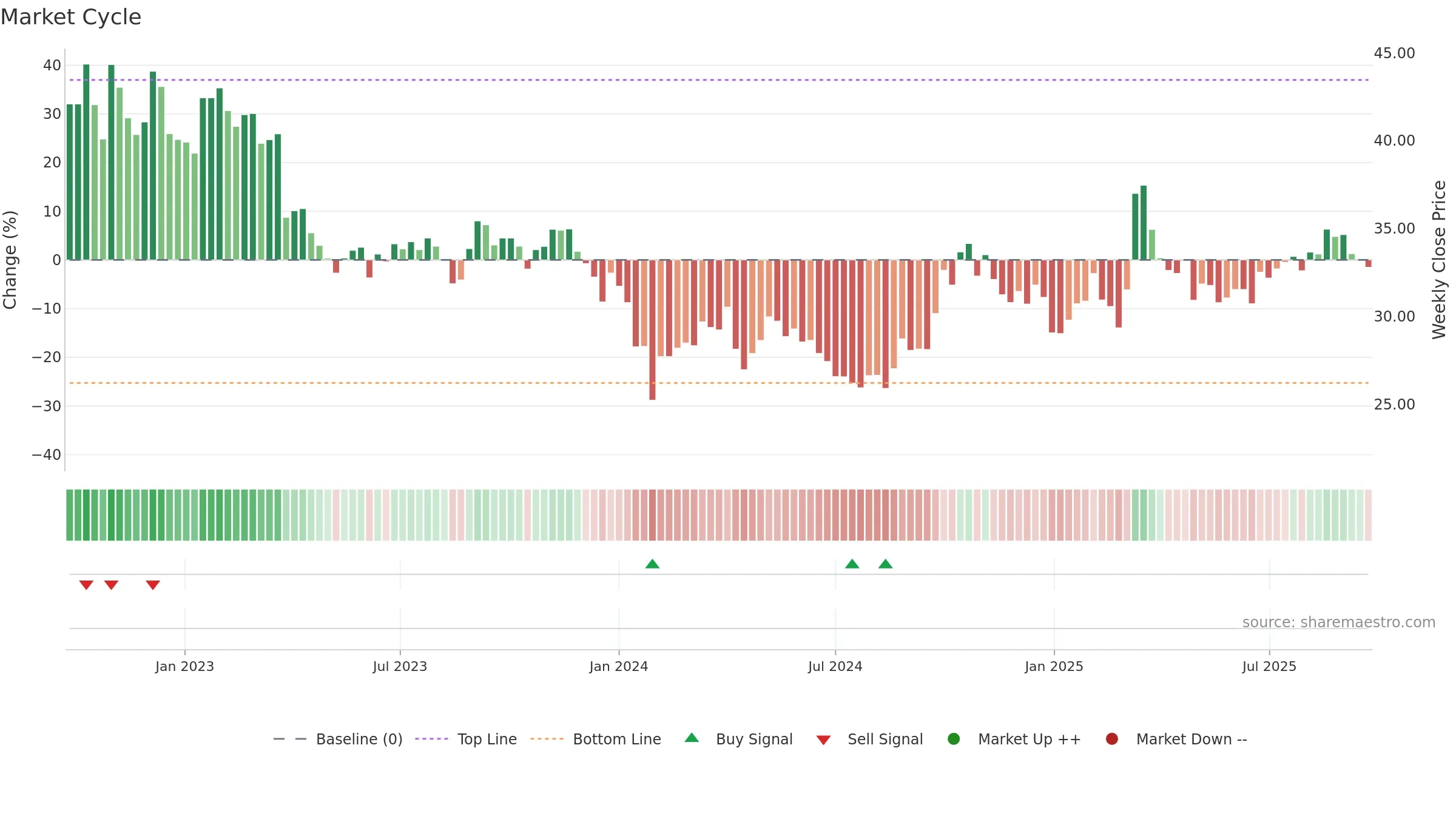Click the Baseline (0) legend label

click(359, 739)
